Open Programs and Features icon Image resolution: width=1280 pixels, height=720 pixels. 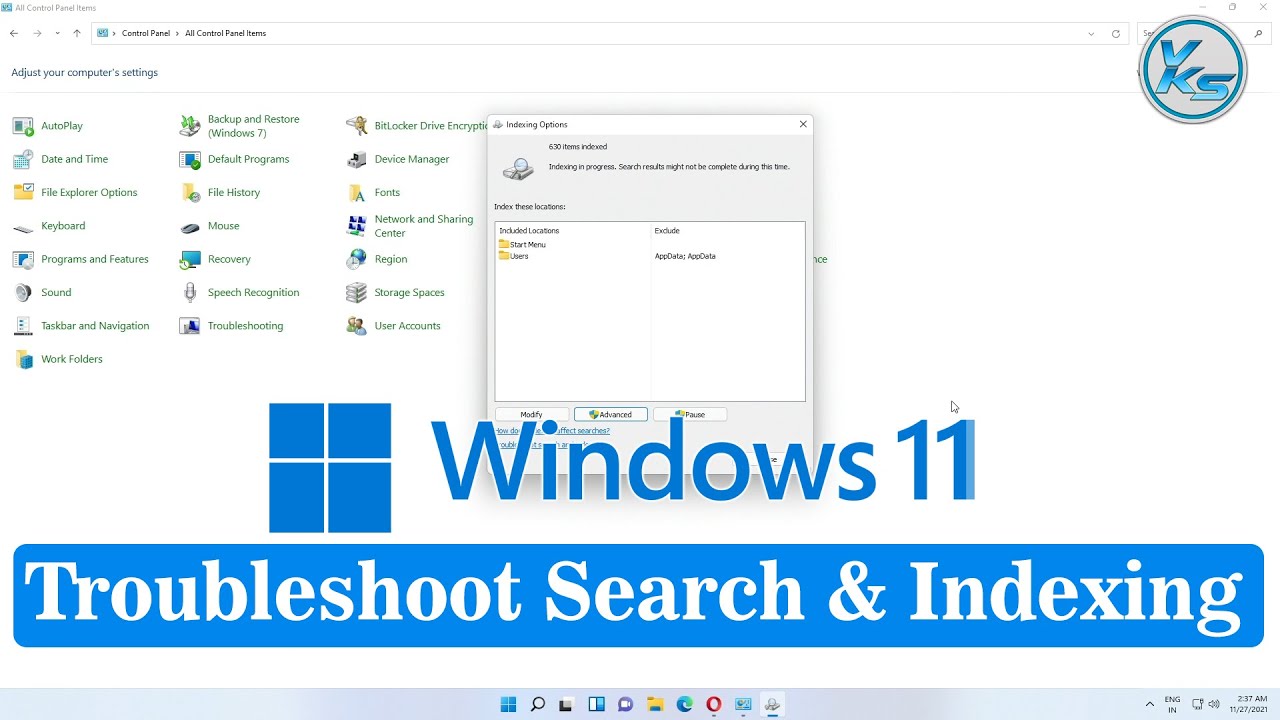(23, 259)
